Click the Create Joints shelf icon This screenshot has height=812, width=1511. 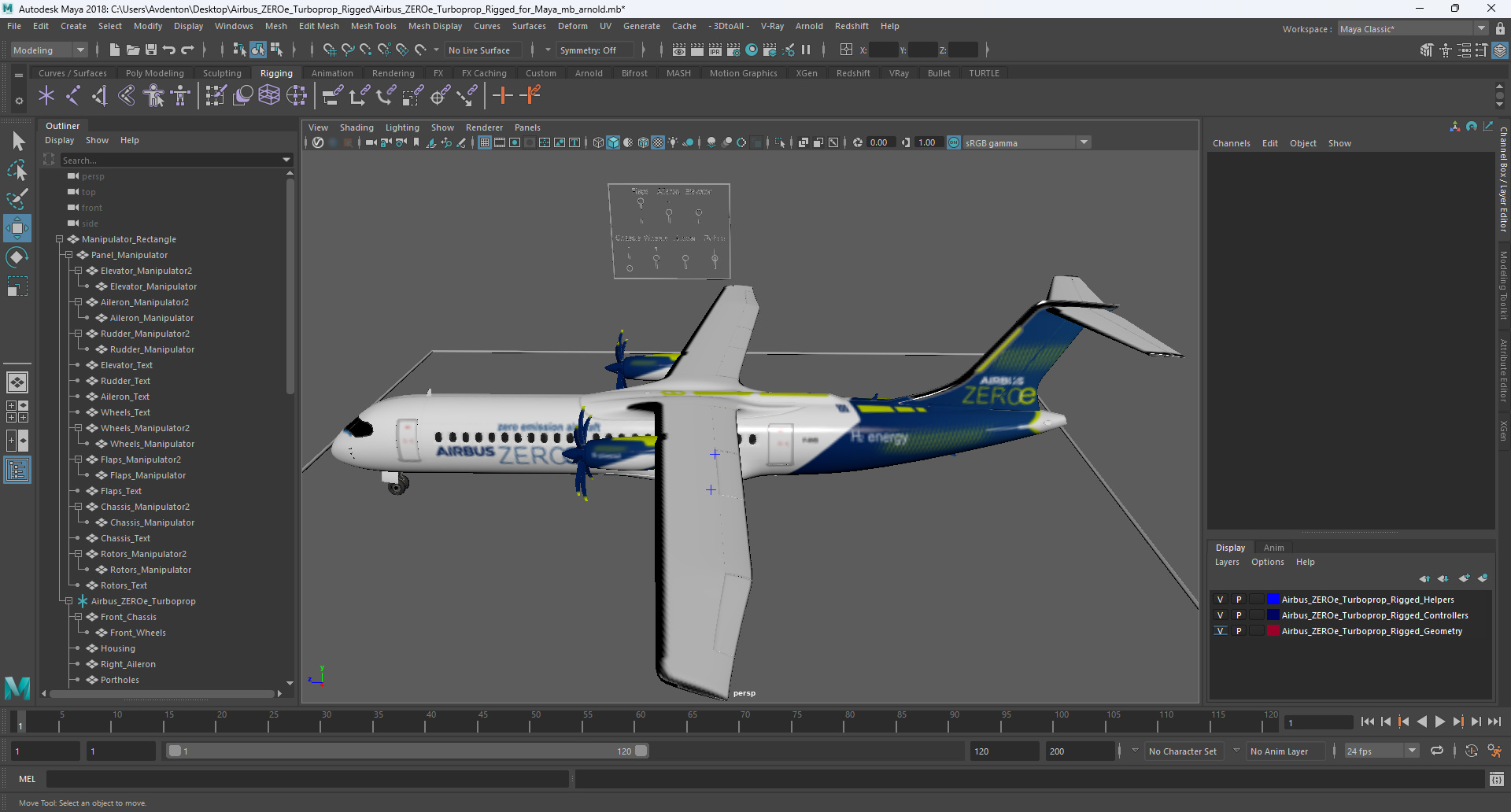(73, 96)
